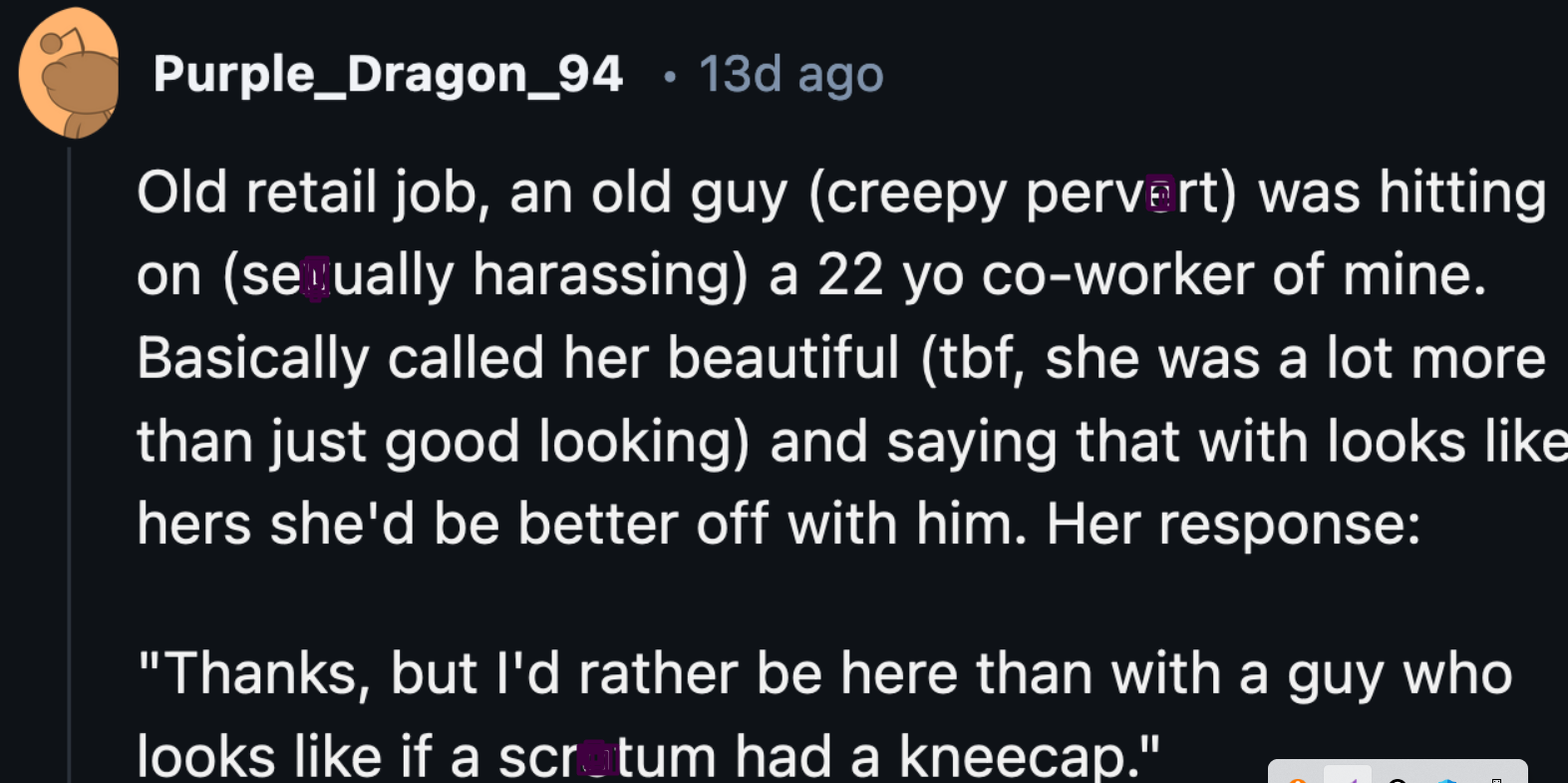The width and height of the screenshot is (1568, 783).
Task: Click the emoji sticker censoring 'pervert'
Action: pos(1159,194)
